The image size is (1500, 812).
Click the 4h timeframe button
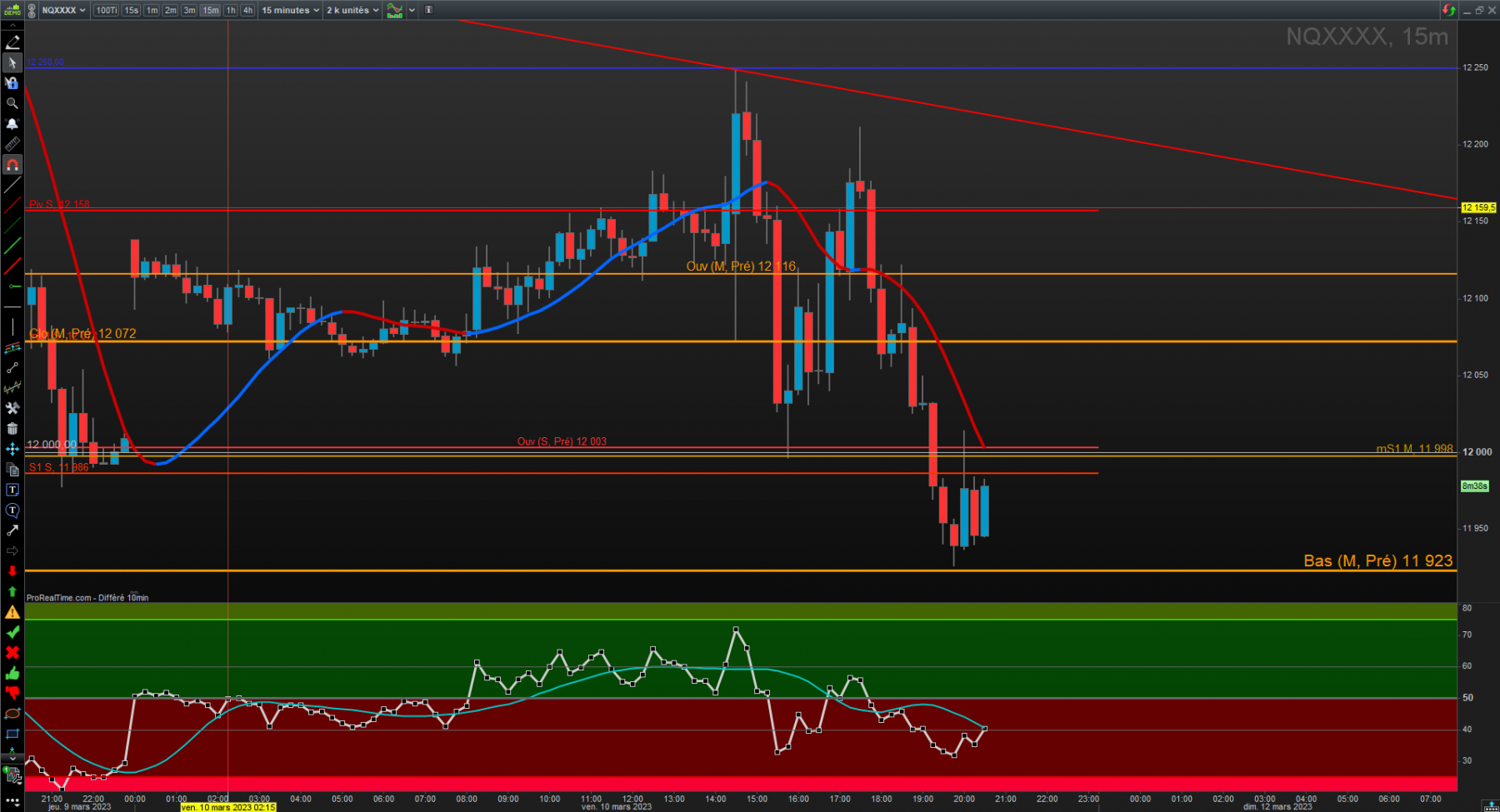pyautogui.click(x=247, y=10)
